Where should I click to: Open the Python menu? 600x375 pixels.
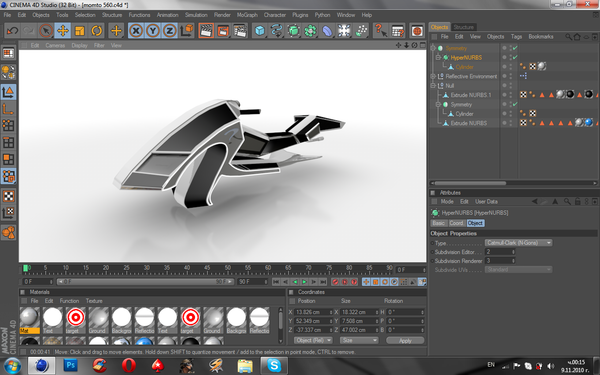click(322, 15)
